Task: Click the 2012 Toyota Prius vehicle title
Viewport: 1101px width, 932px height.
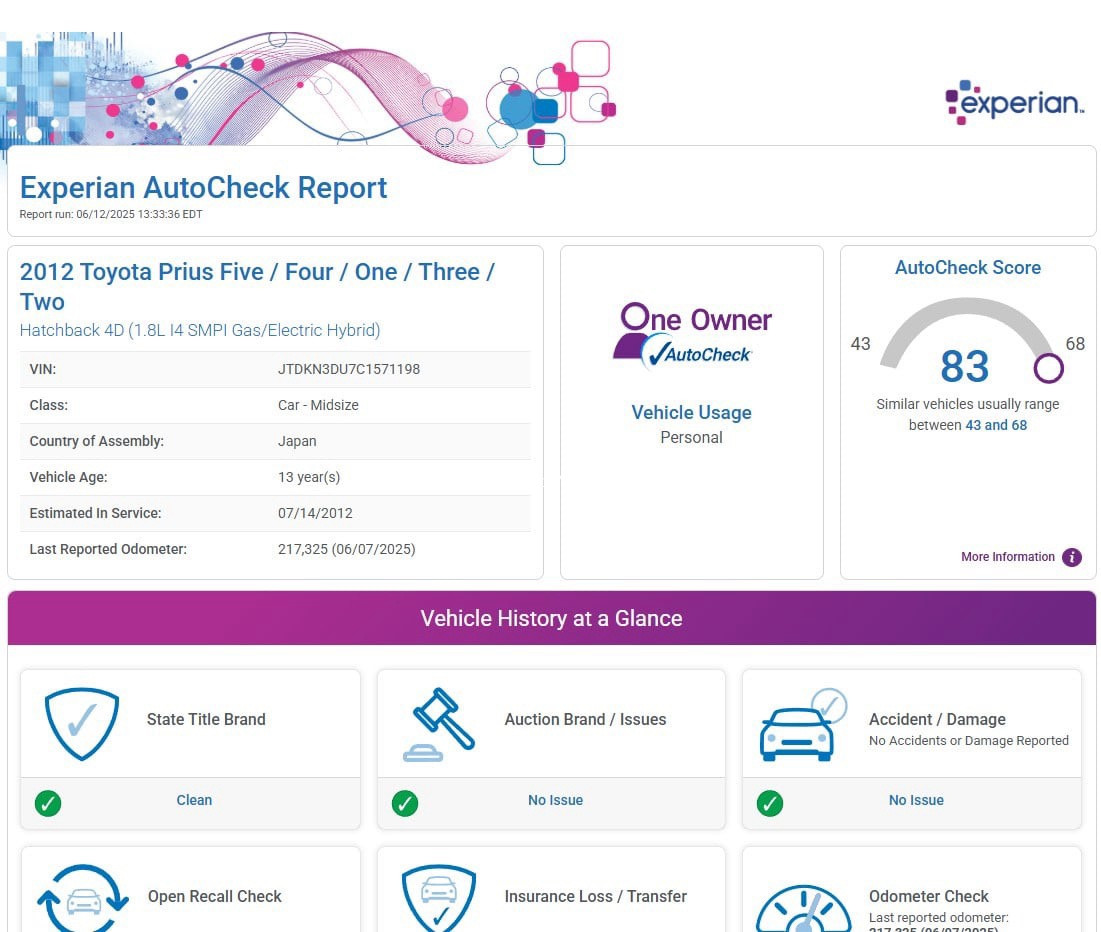Action: 257,287
